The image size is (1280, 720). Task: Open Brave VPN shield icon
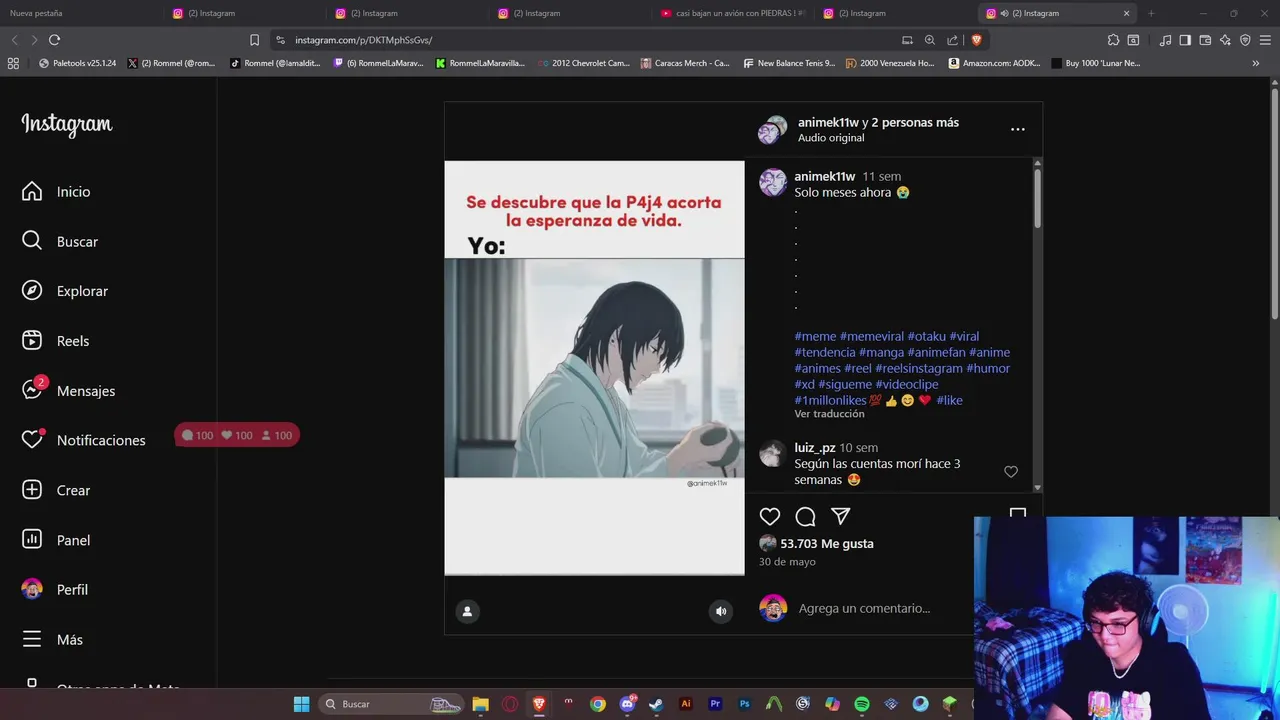(x=1245, y=40)
